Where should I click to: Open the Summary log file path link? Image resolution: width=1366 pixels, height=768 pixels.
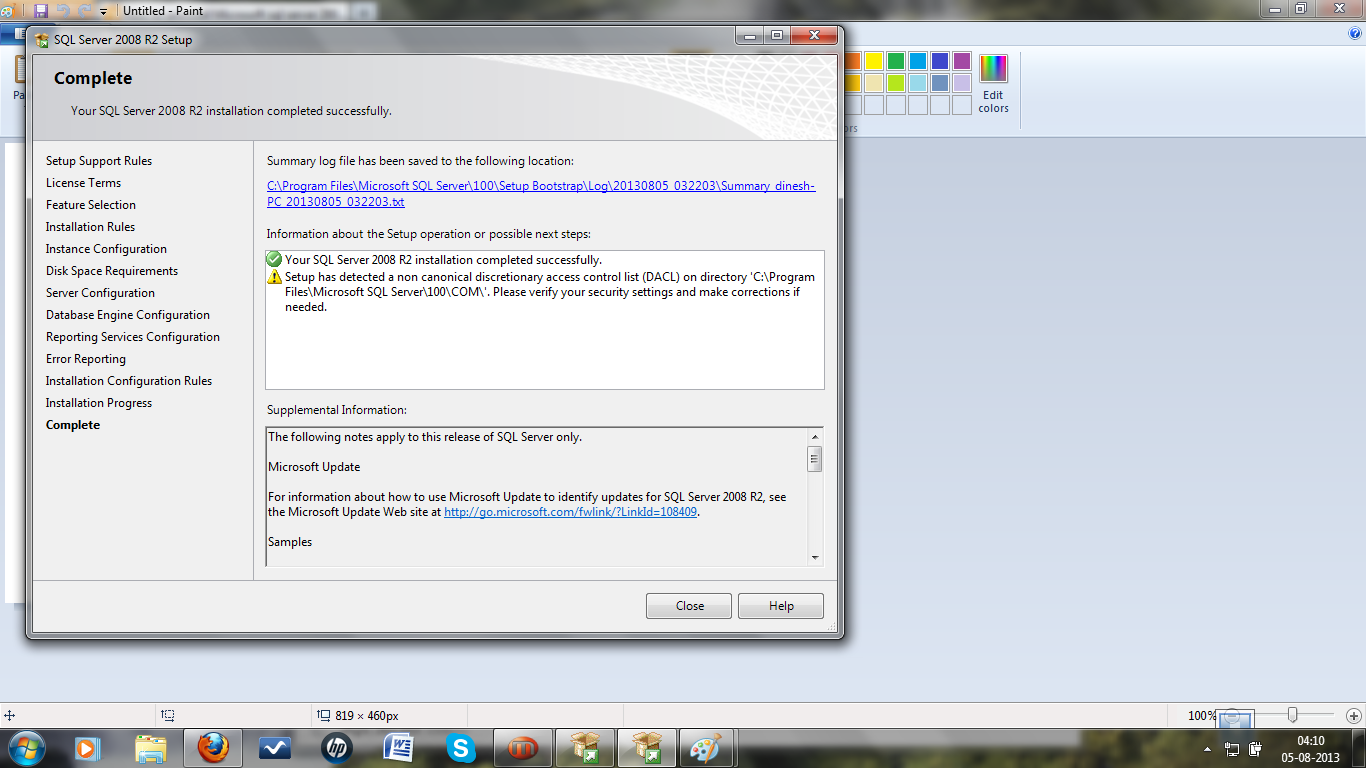point(541,194)
